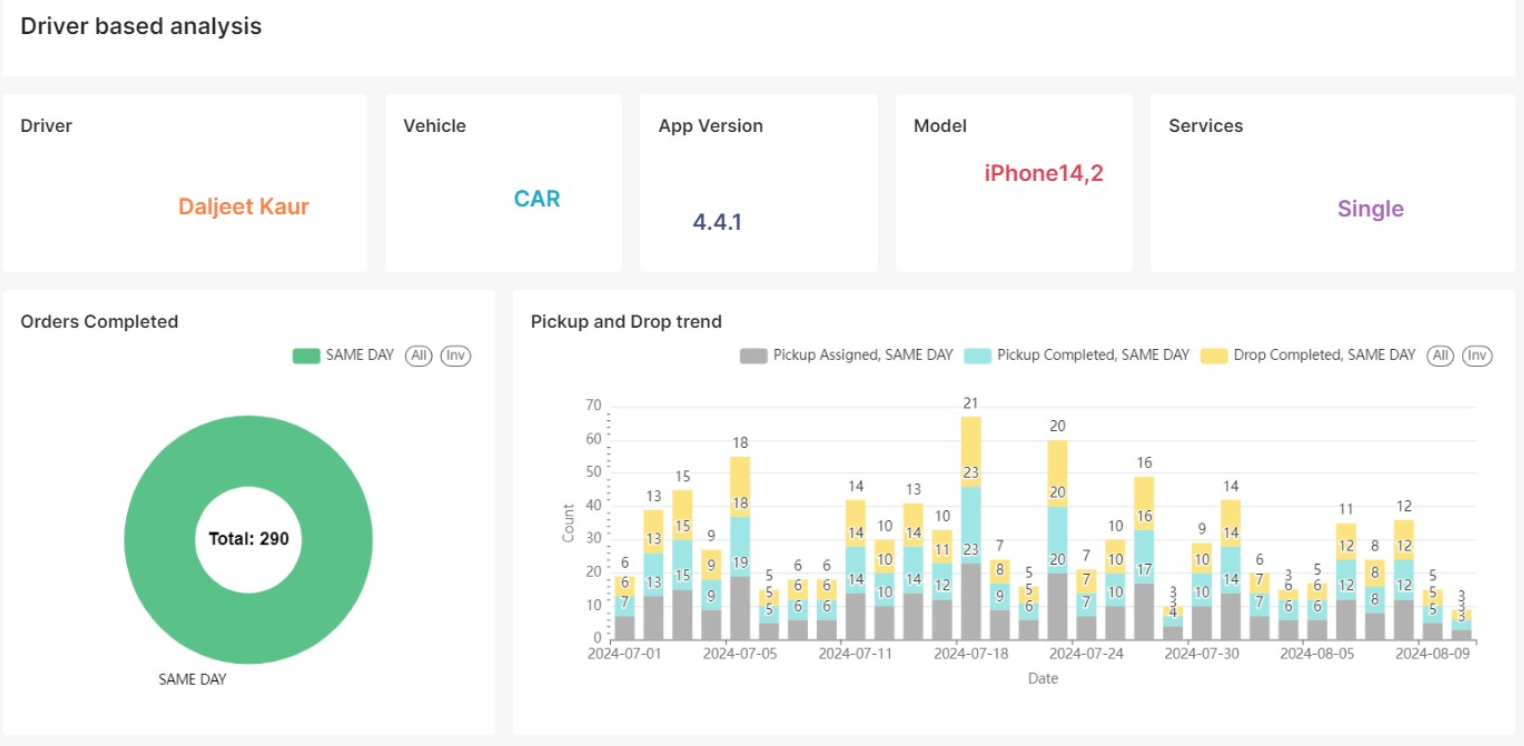
Task: Click the green SAME DAY donut ring
Action: click(160, 540)
